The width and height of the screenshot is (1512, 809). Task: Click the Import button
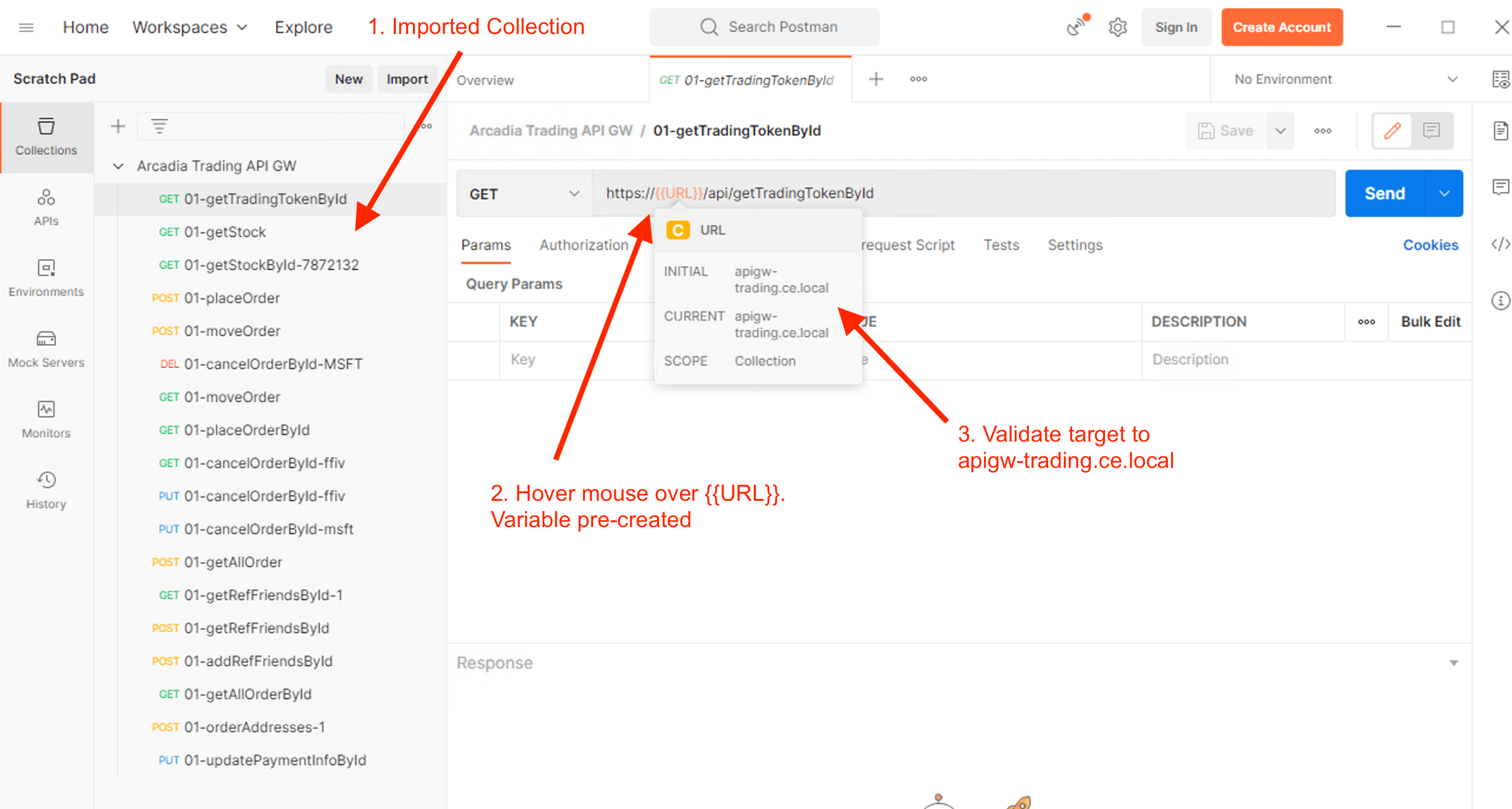tap(407, 79)
